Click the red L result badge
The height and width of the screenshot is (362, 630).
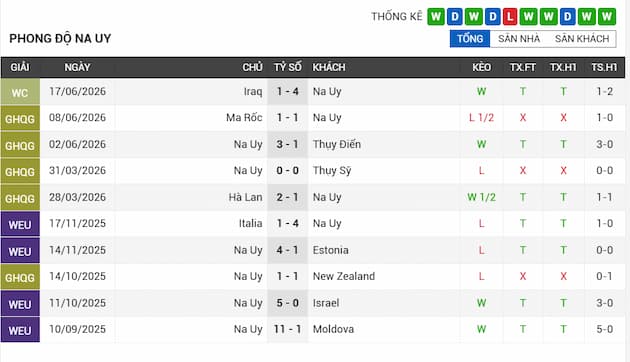(510, 17)
